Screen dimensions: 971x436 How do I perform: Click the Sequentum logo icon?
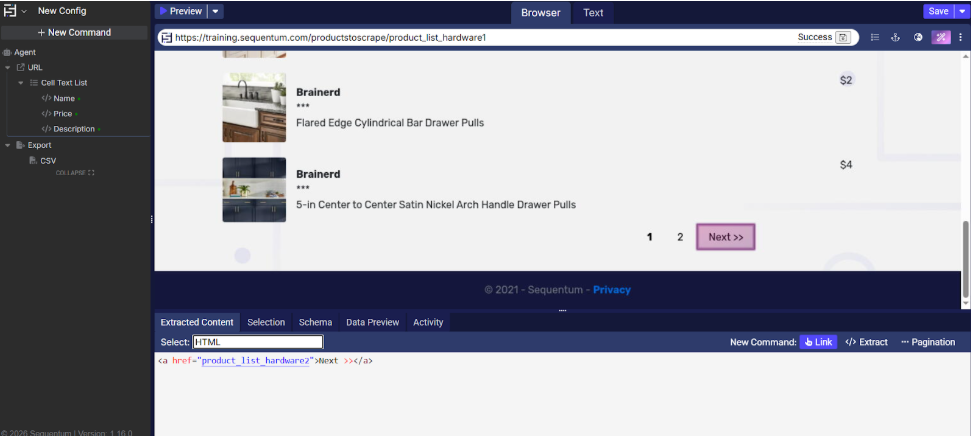tap(10, 11)
